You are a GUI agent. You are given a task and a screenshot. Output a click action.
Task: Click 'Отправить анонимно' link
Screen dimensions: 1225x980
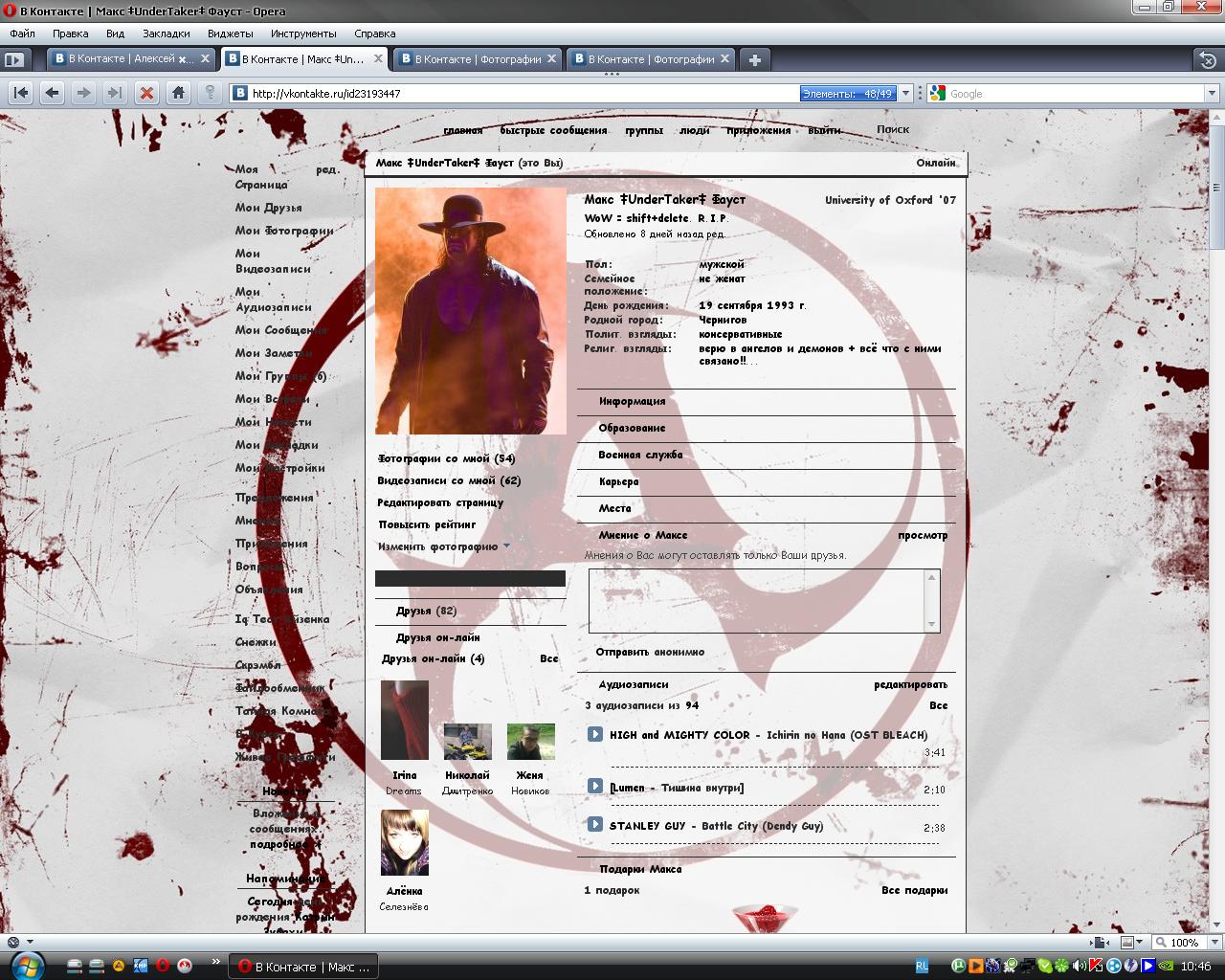coord(650,652)
